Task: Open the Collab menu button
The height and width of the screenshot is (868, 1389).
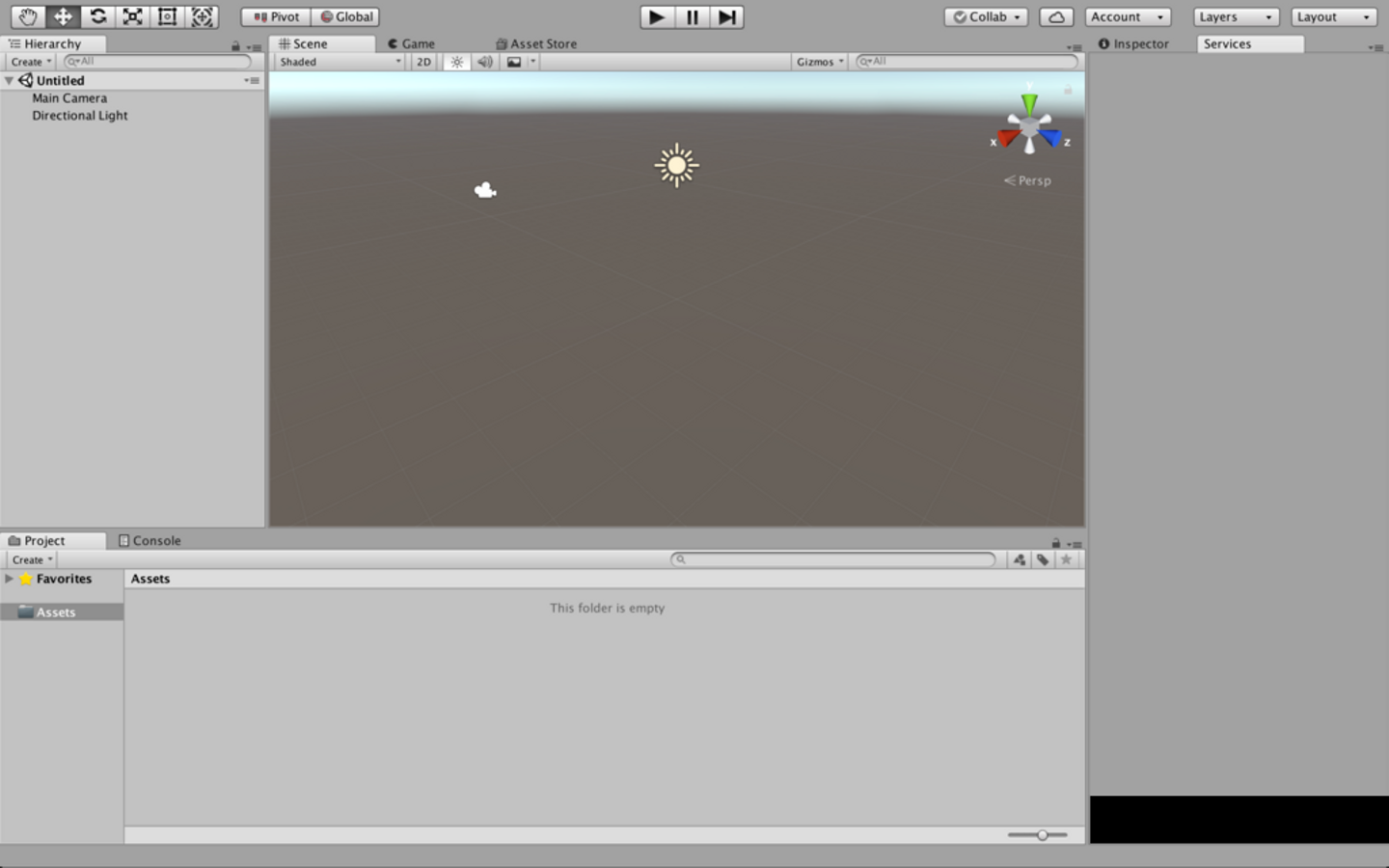Action: coord(986,16)
